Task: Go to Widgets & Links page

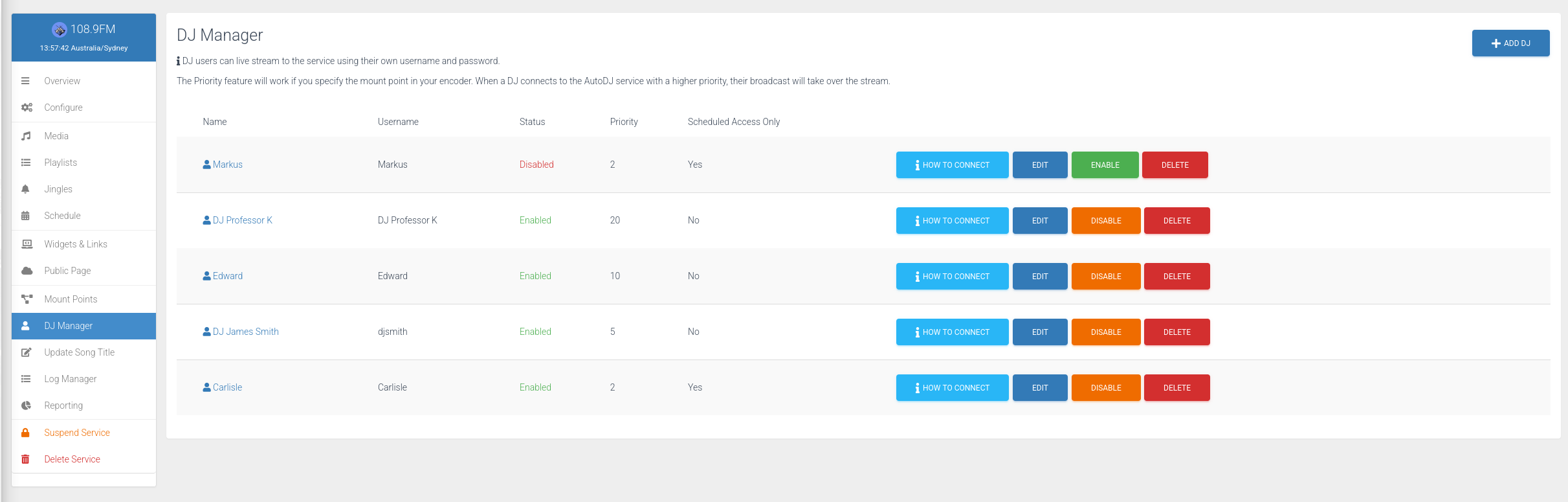Action: coord(76,244)
